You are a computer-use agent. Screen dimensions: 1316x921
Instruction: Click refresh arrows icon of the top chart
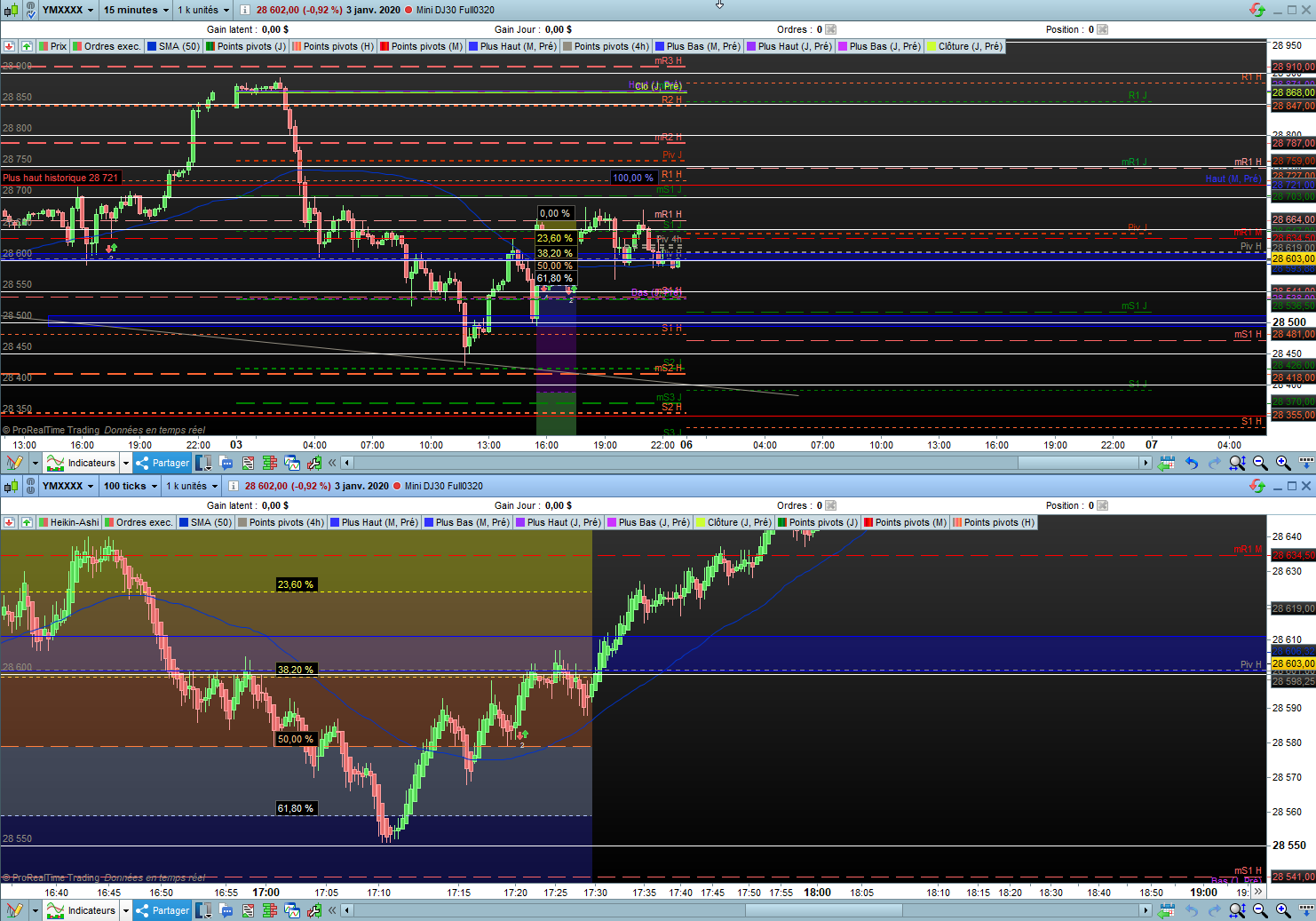pos(1257,10)
